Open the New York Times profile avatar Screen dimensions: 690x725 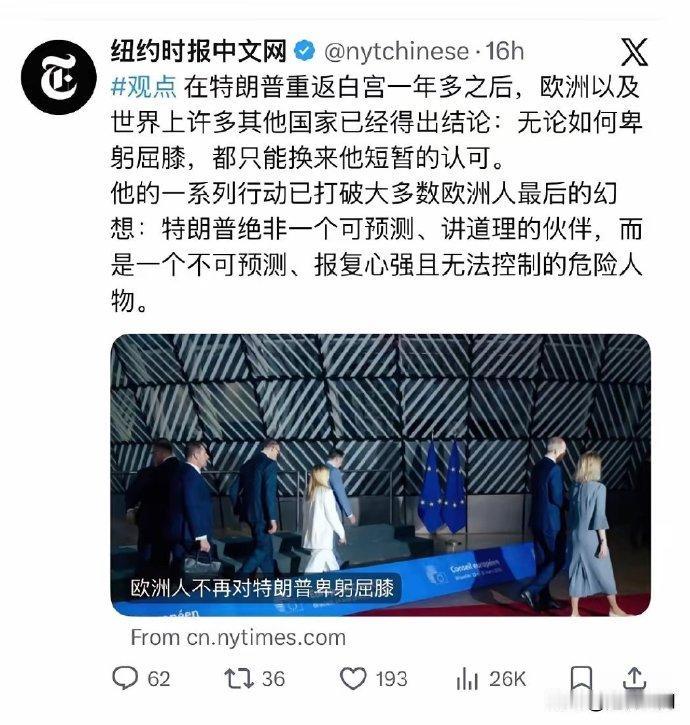59,77
